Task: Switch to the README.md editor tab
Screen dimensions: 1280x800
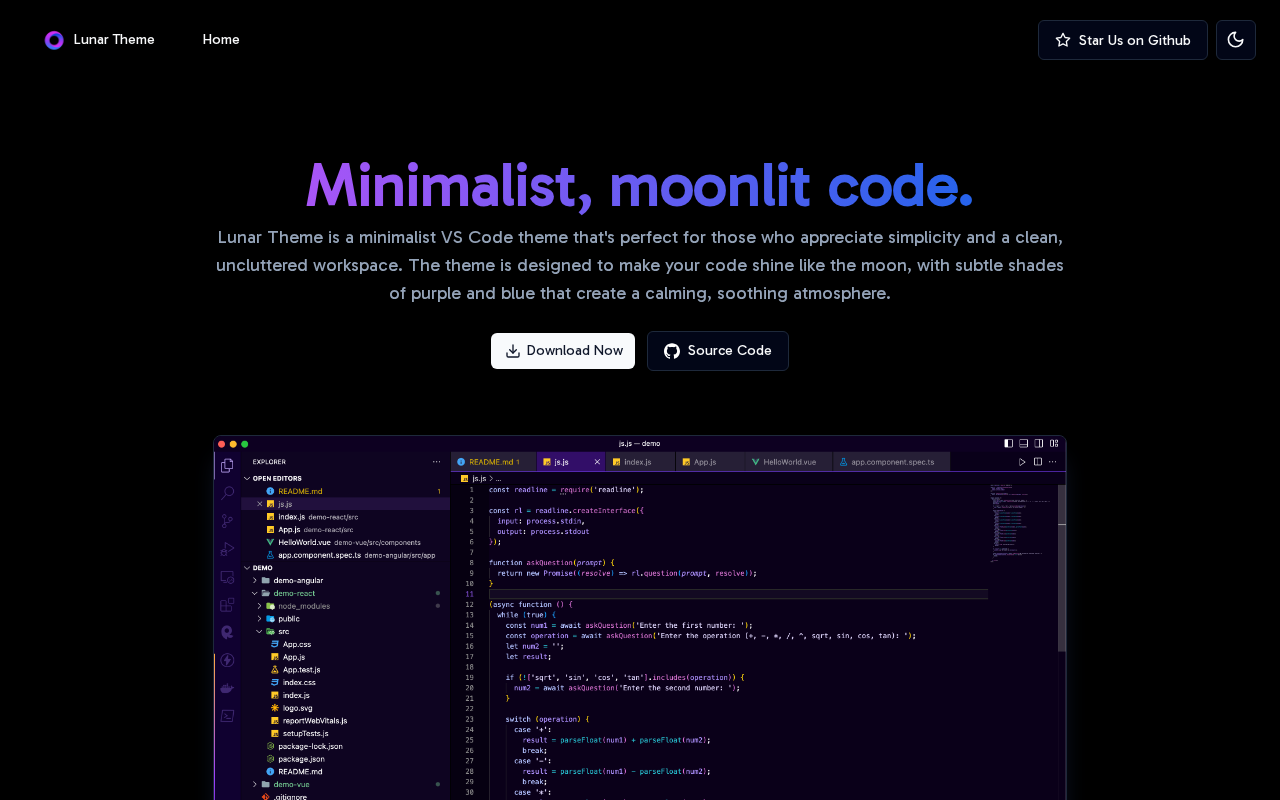Action: (x=493, y=462)
